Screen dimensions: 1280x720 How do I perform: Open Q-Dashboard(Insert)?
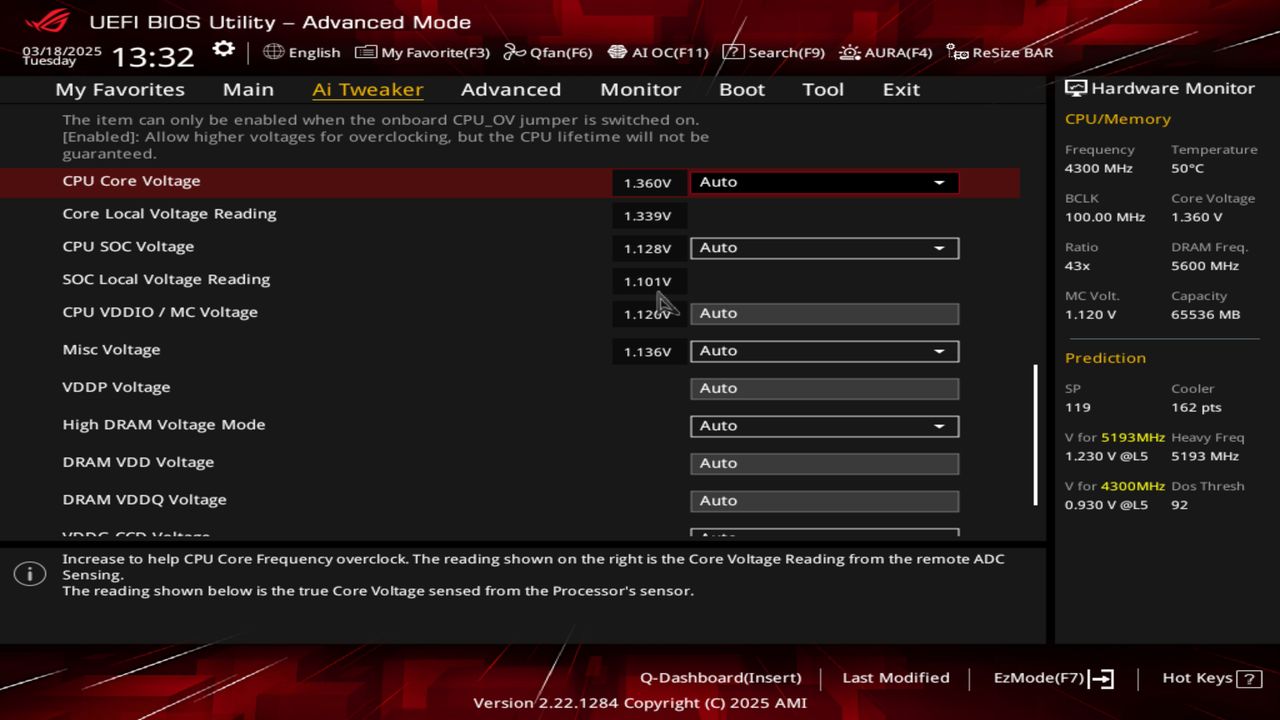(721, 678)
